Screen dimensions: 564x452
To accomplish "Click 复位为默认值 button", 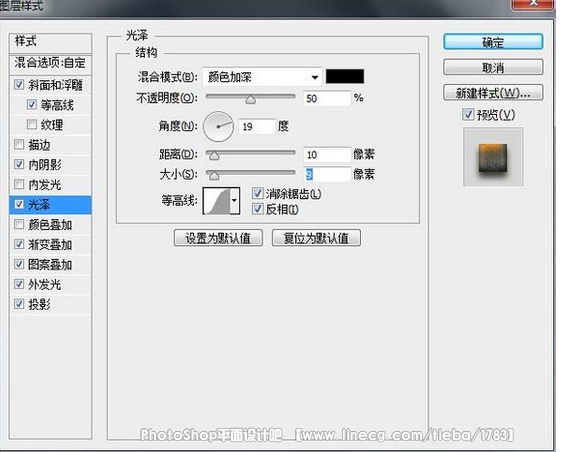I will 316,238.
